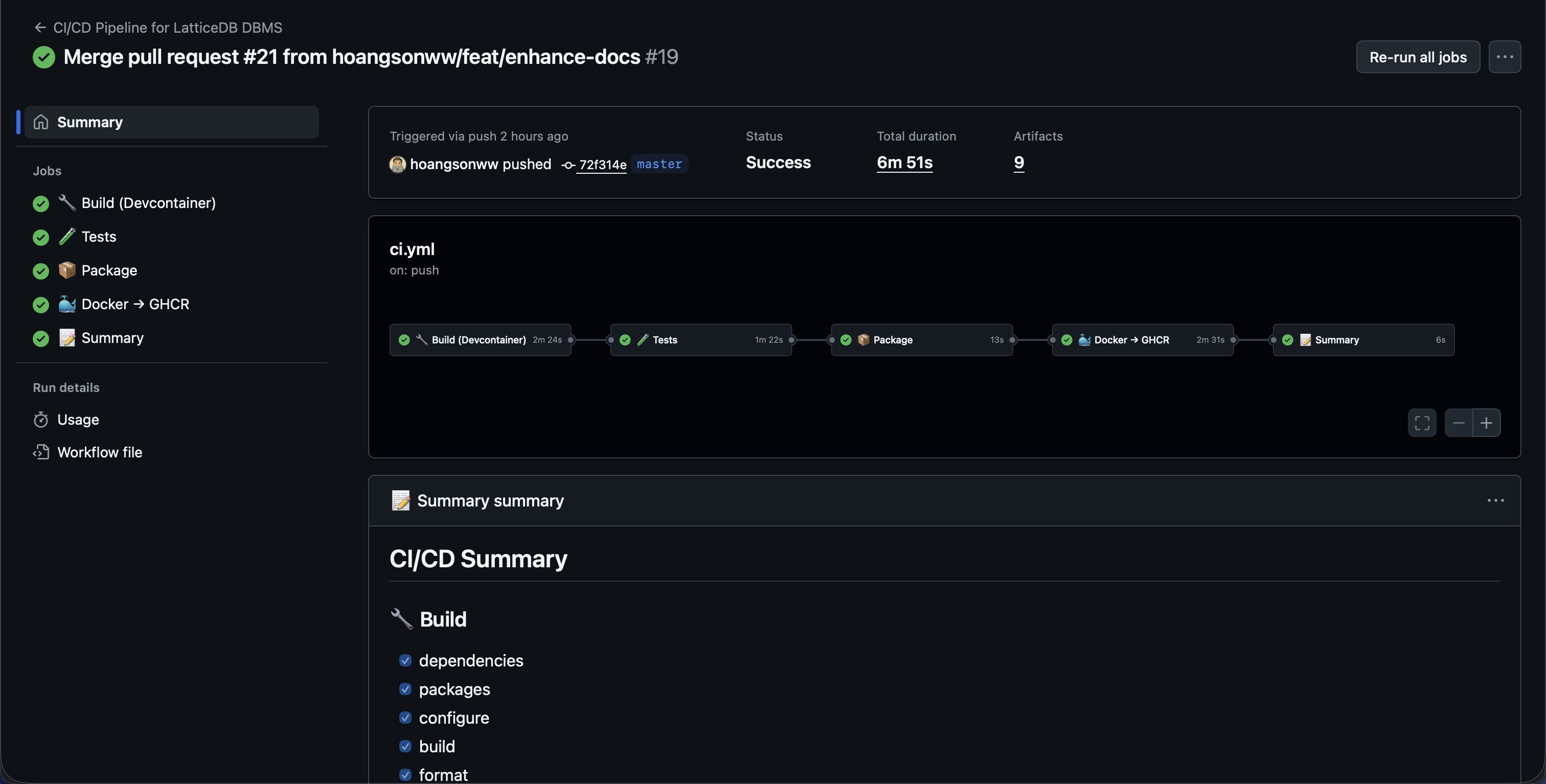The image size is (1546, 784).
Task: Toggle the configure checkbox
Action: tap(405, 718)
